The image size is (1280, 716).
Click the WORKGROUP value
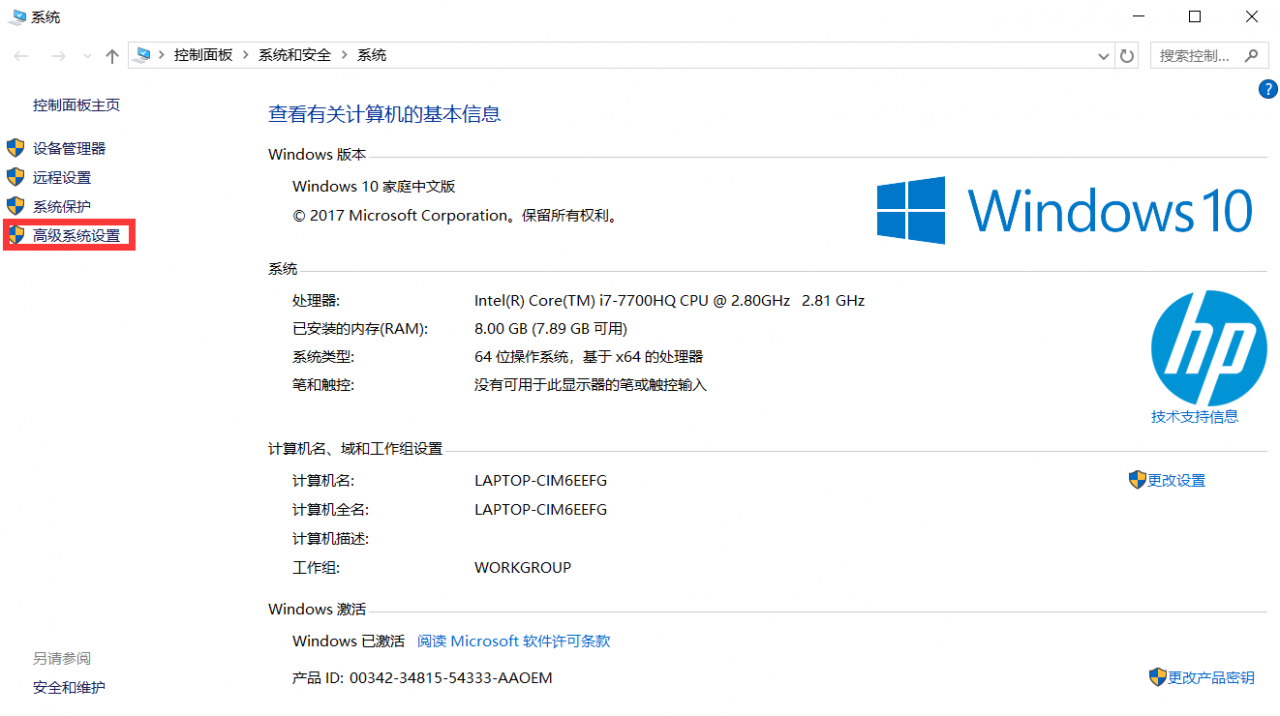click(523, 568)
